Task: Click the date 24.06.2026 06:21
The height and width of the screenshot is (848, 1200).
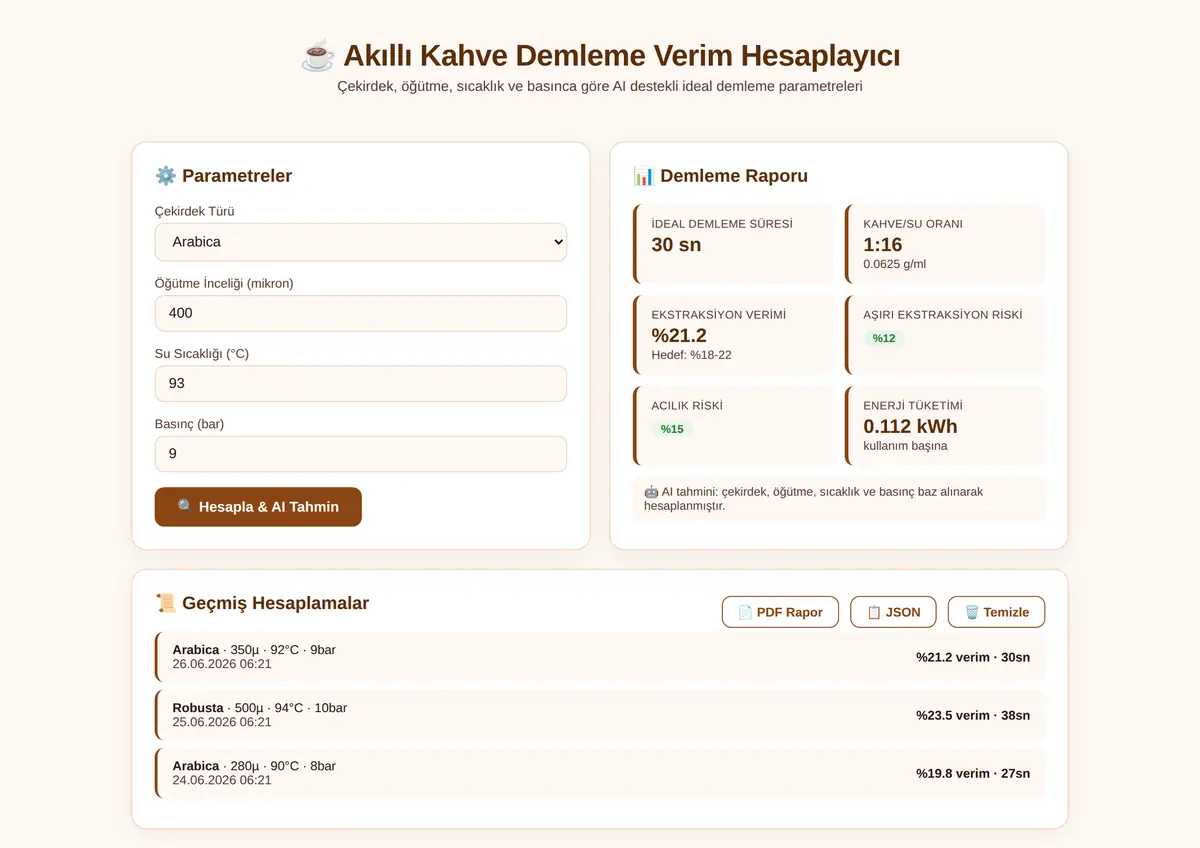Action: 222,780
